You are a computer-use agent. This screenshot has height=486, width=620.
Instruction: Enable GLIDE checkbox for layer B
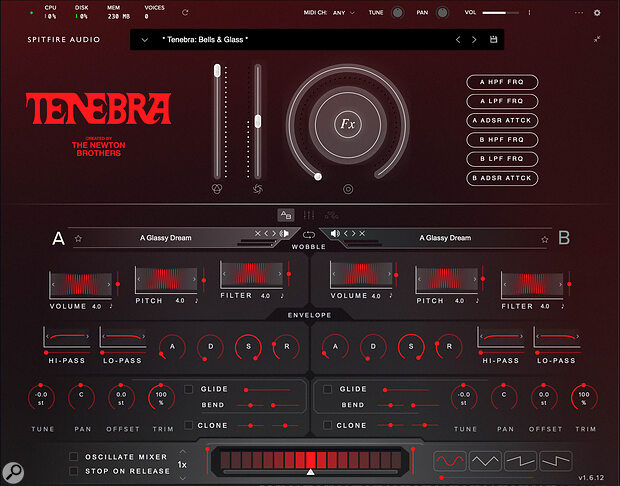point(327,389)
